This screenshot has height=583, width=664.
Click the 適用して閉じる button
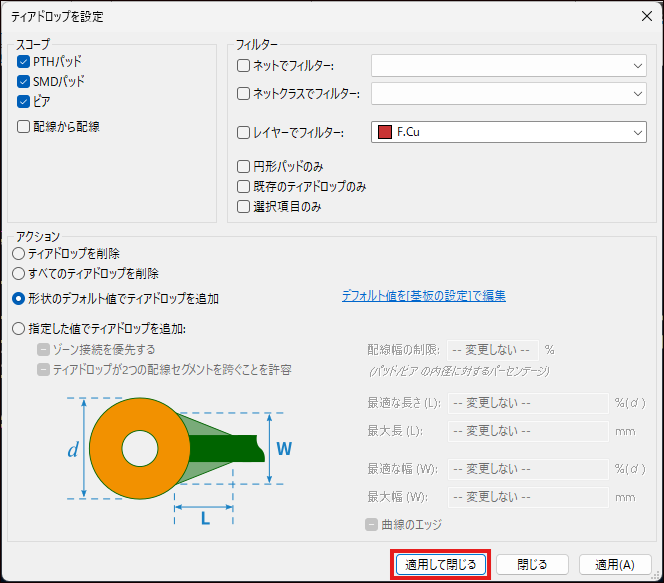point(441,564)
